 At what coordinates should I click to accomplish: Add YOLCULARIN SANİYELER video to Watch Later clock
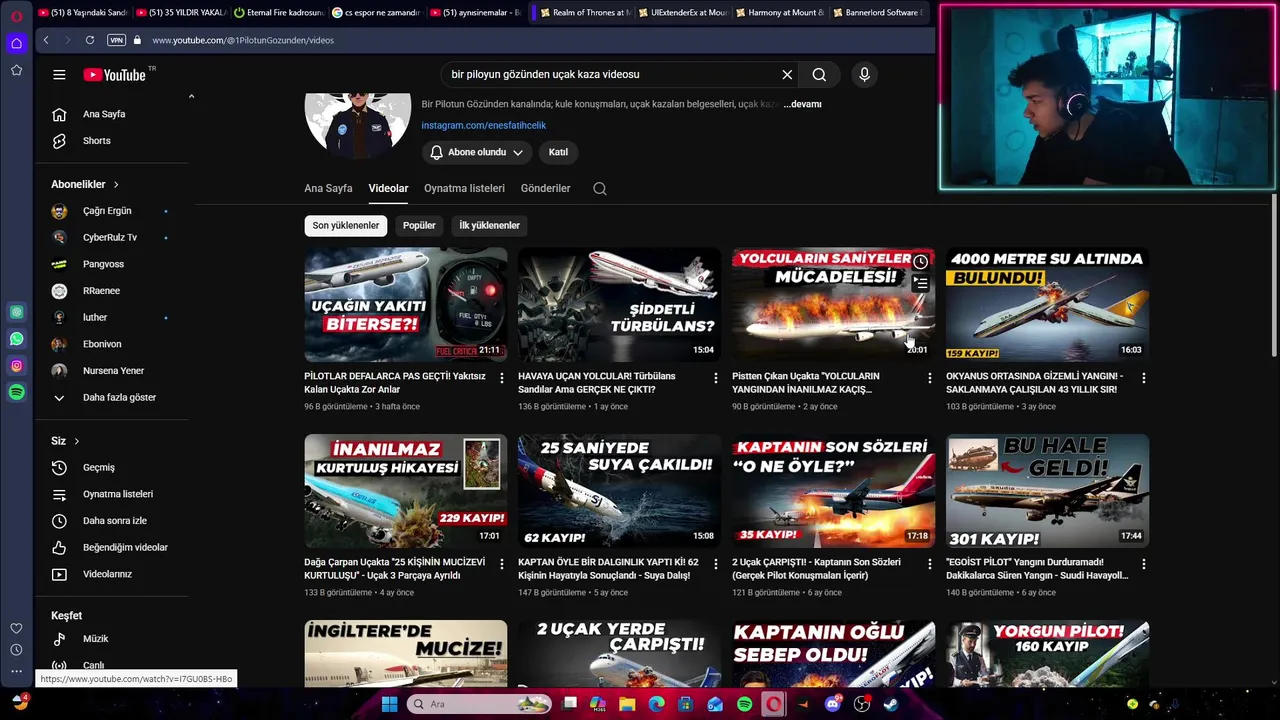[x=920, y=262]
